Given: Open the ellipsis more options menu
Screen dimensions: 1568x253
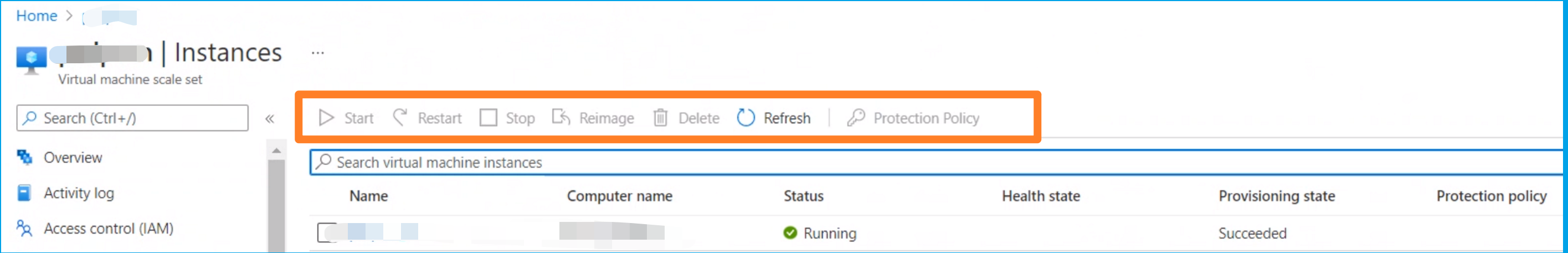Looking at the screenshot, I should click(318, 53).
